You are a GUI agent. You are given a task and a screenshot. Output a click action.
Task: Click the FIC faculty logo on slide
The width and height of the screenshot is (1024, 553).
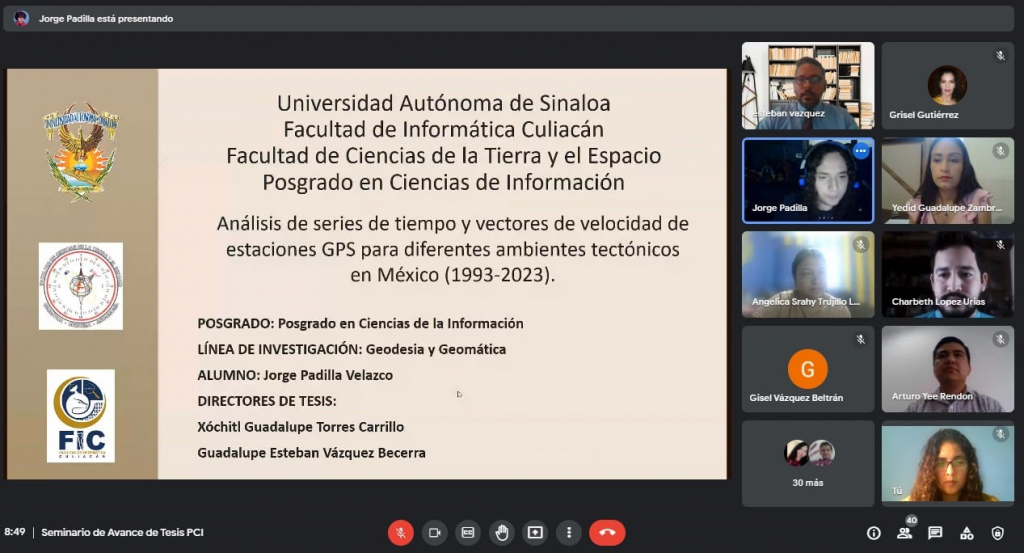(81, 416)
